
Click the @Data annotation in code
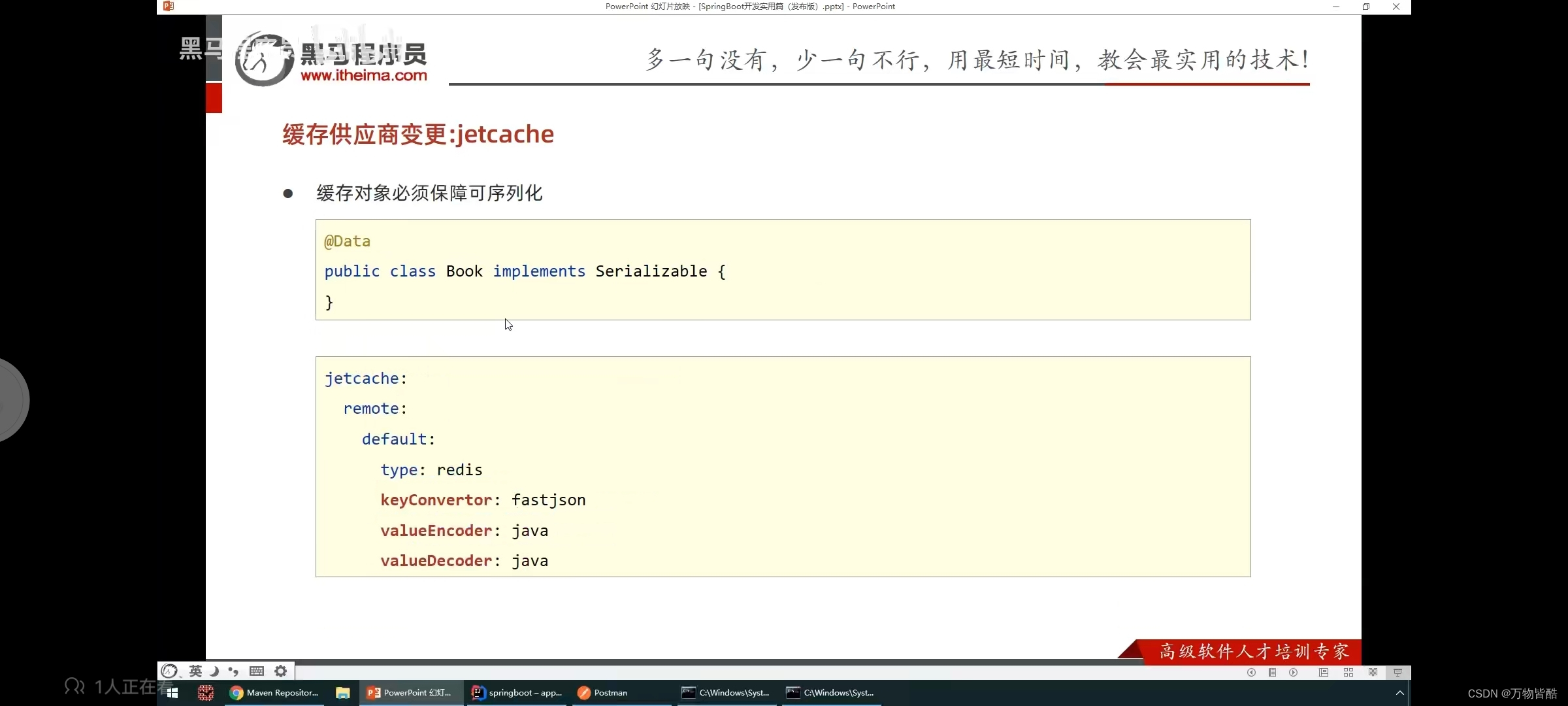click(x=348, y=241)
